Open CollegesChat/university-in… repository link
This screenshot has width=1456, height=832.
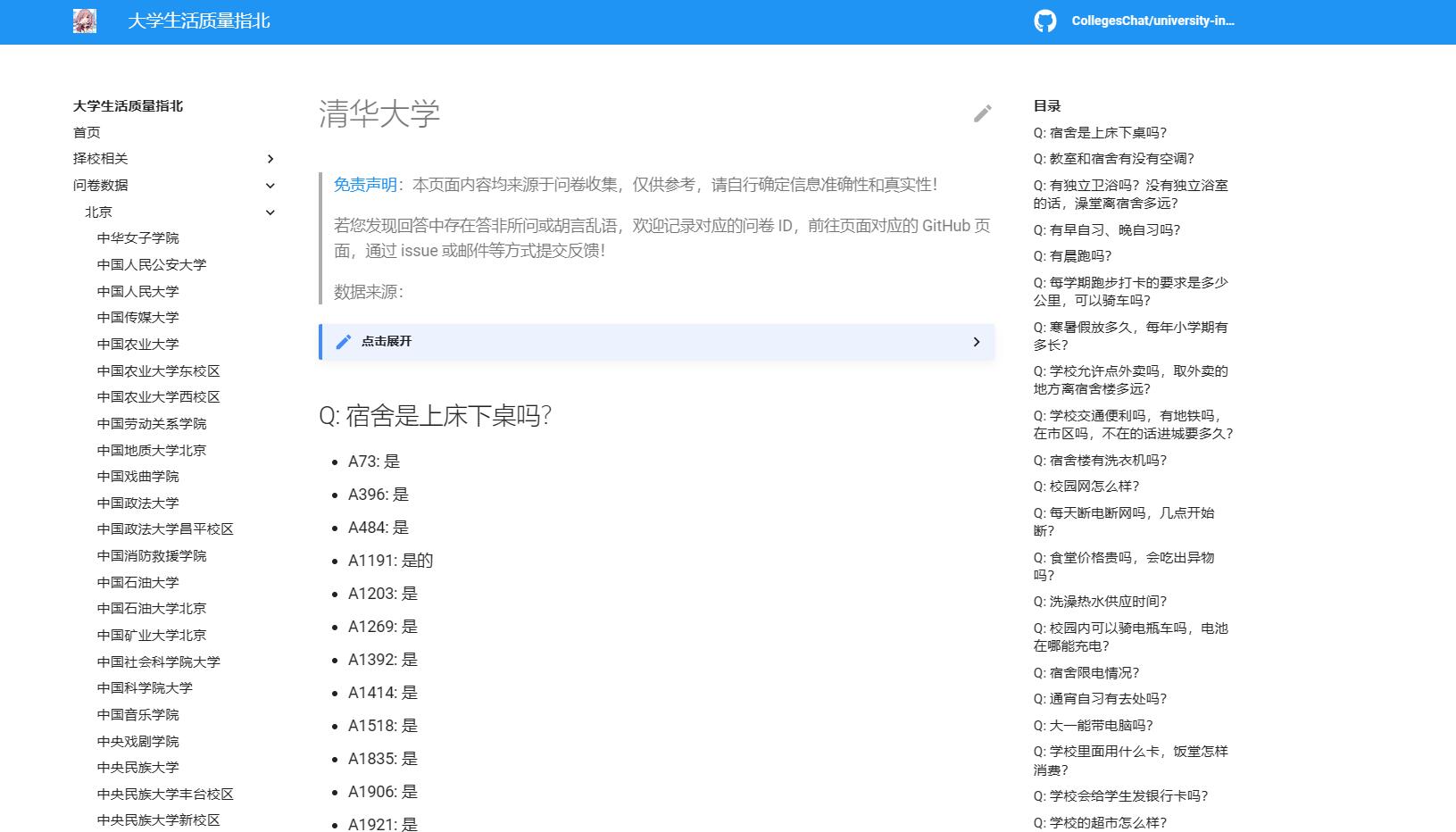pyautogui.click(x=1152, y=21)
